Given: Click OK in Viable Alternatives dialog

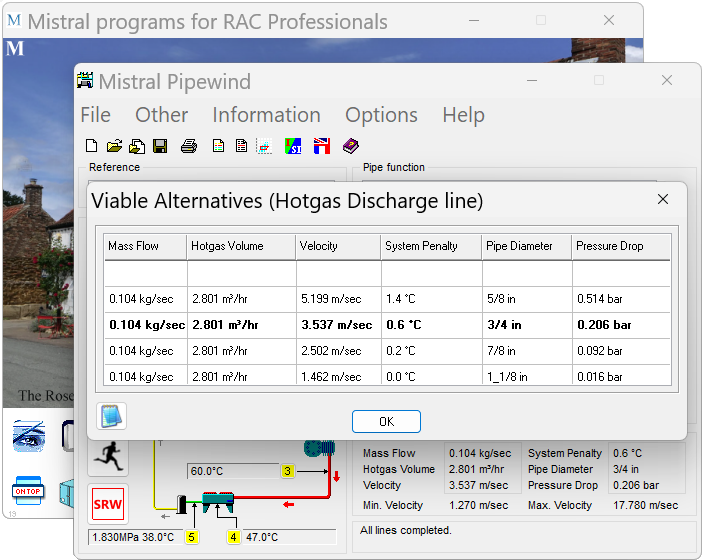Looking at the screenshot, I should coord(386,421).
